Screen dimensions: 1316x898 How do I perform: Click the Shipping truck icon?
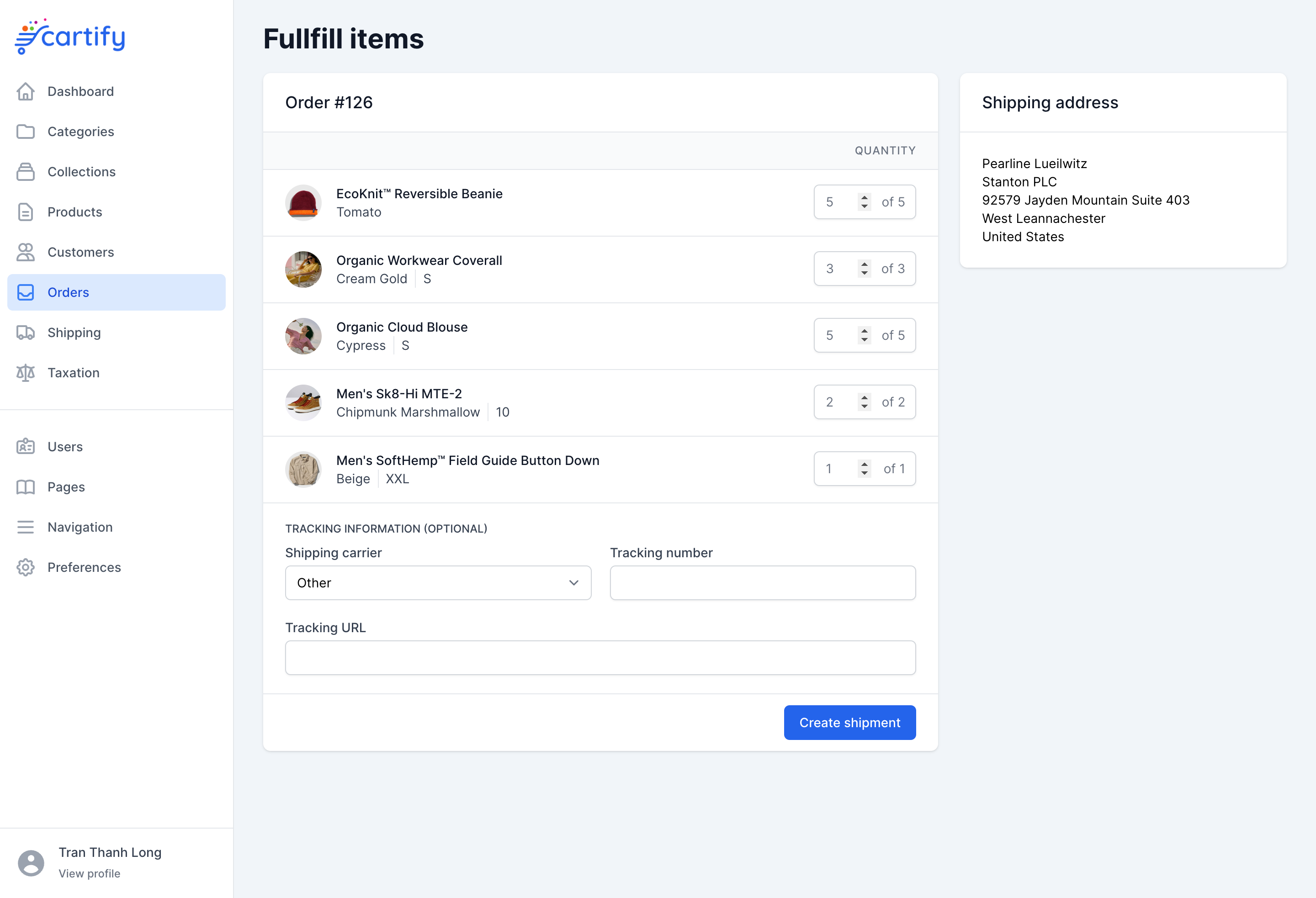26,333
